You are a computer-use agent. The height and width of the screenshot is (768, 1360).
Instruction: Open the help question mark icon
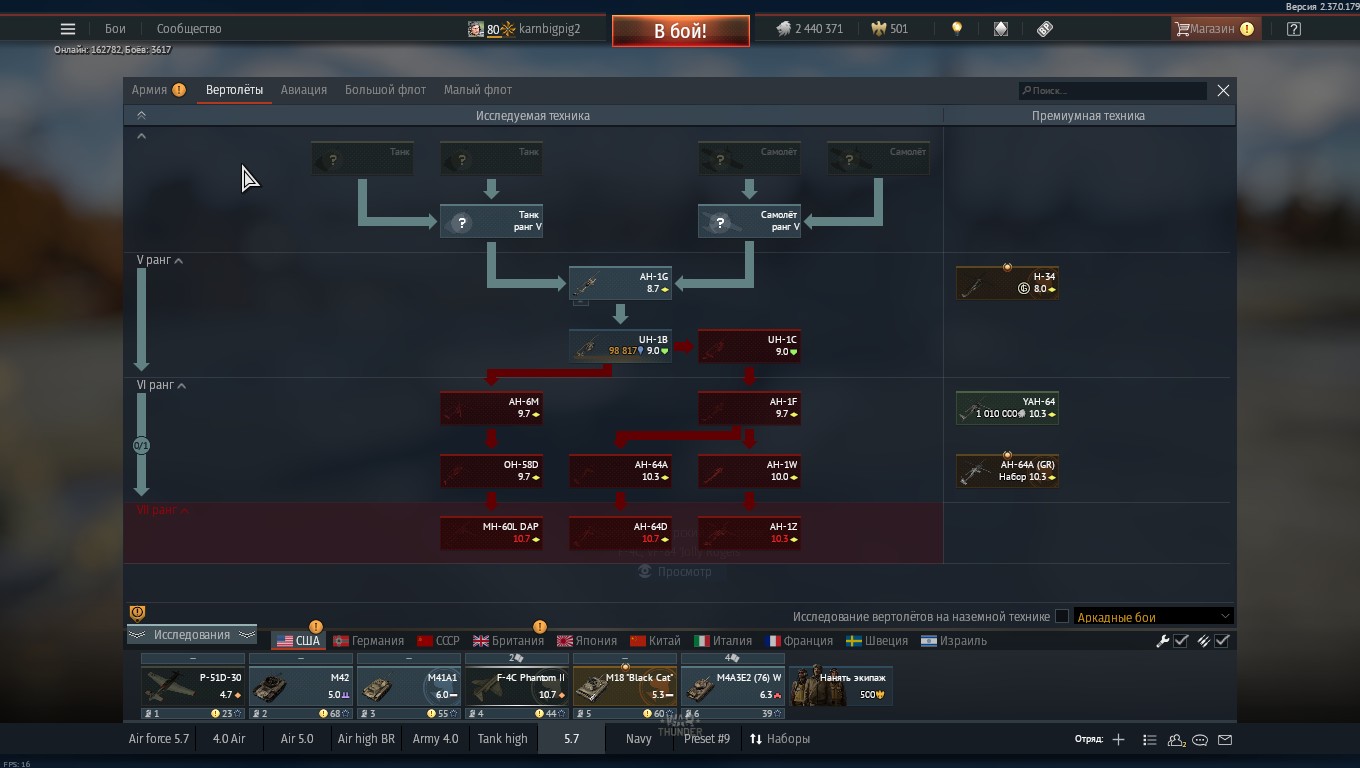(x=1294, y=29)
